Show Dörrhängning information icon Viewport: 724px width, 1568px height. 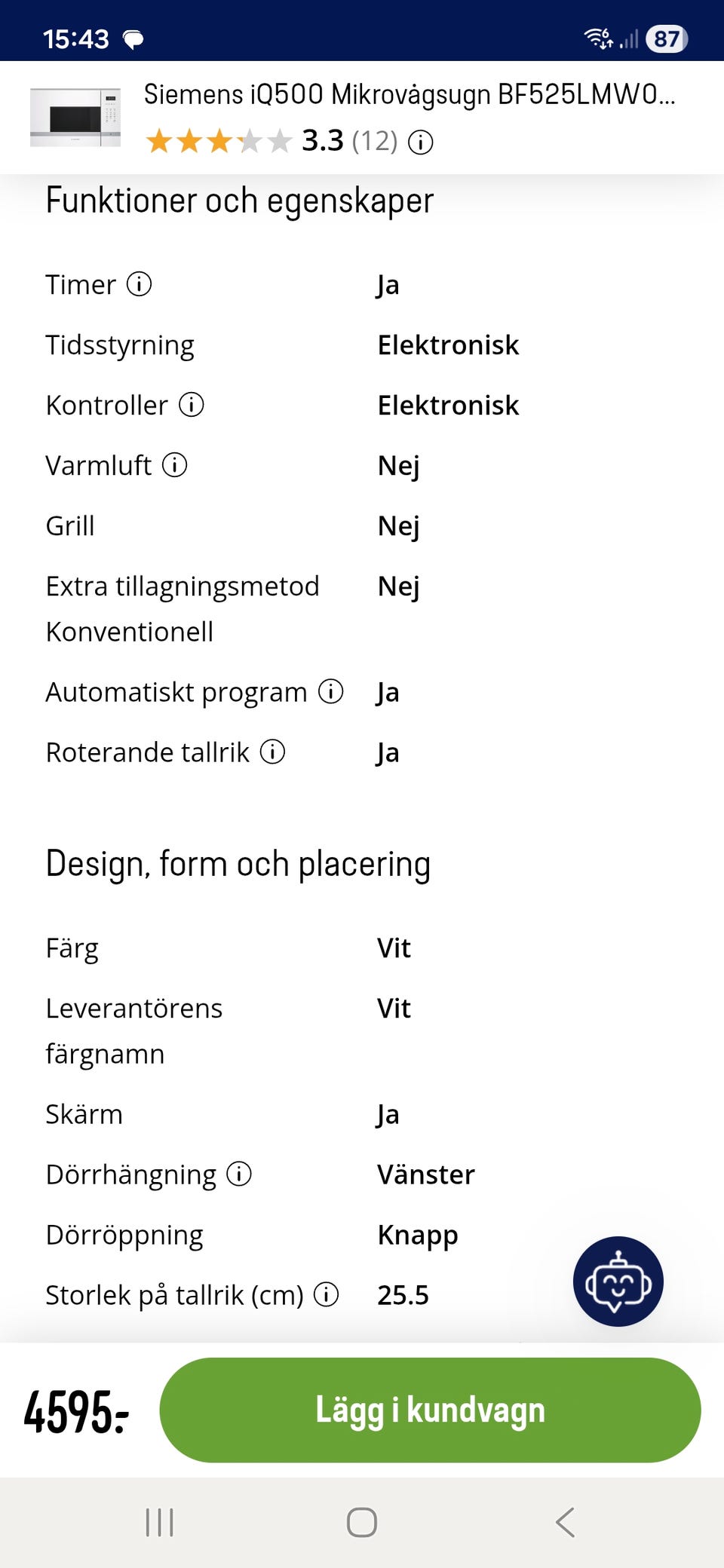[239, 1174]
